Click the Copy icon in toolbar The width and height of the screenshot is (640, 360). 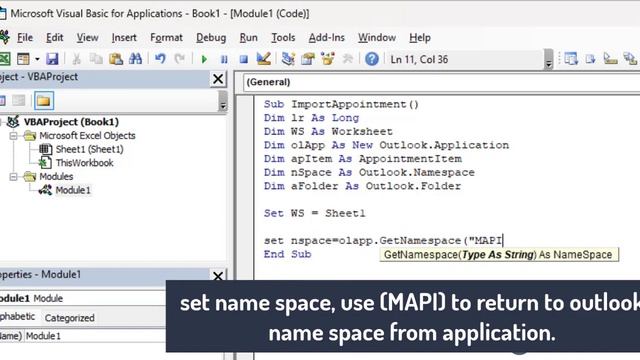[x=96, y=59]
